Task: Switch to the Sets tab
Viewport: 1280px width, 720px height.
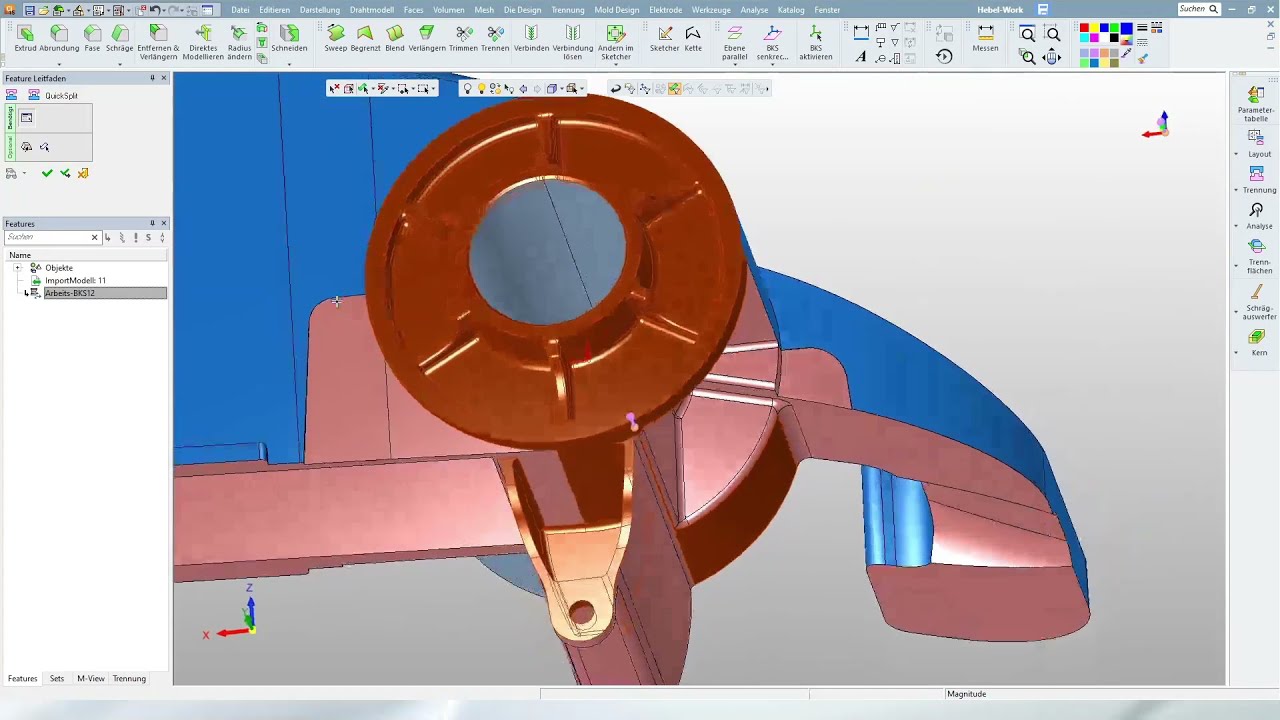Action: [x=57, y=679]
